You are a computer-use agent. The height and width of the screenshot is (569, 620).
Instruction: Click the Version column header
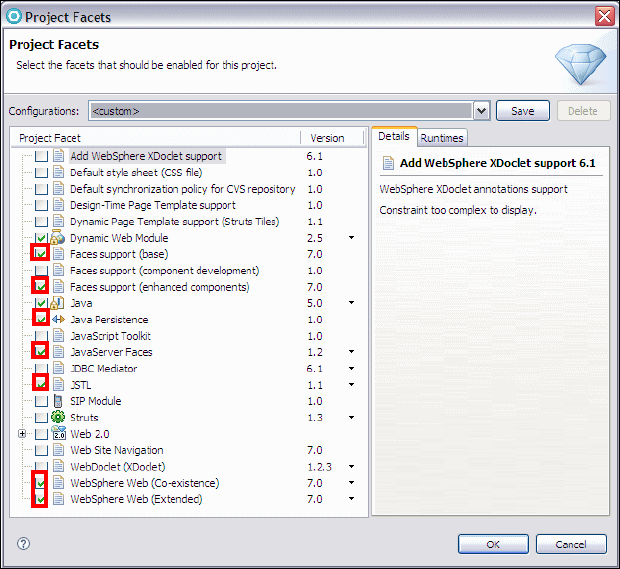click(332, 138)
